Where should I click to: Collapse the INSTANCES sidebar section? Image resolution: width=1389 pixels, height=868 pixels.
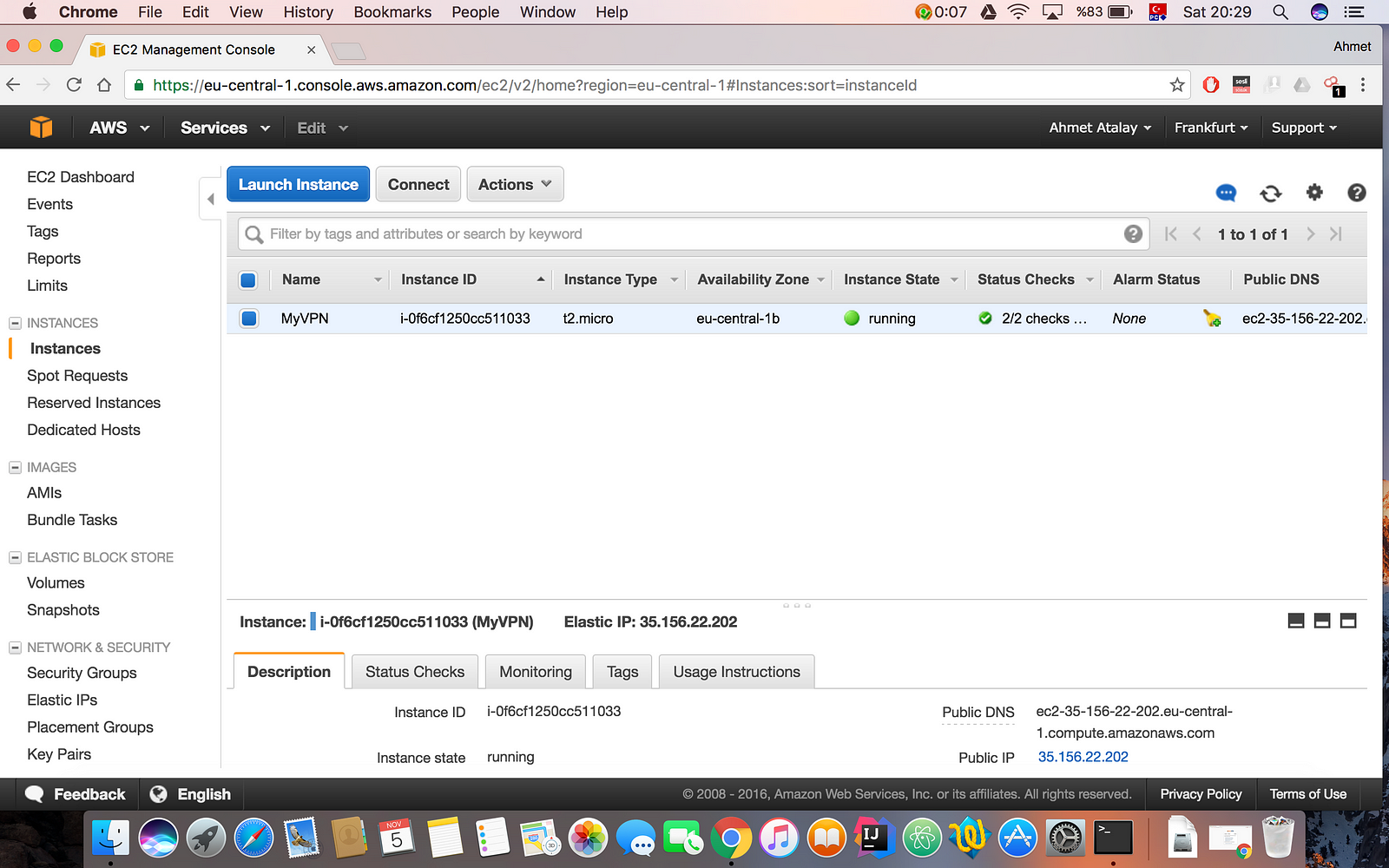15,323
